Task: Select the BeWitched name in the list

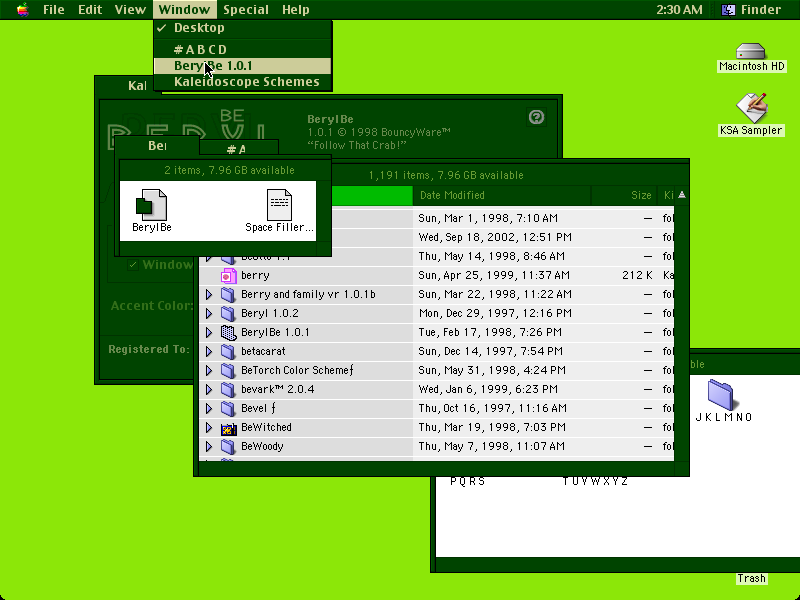Action: (x=266, y=428)
